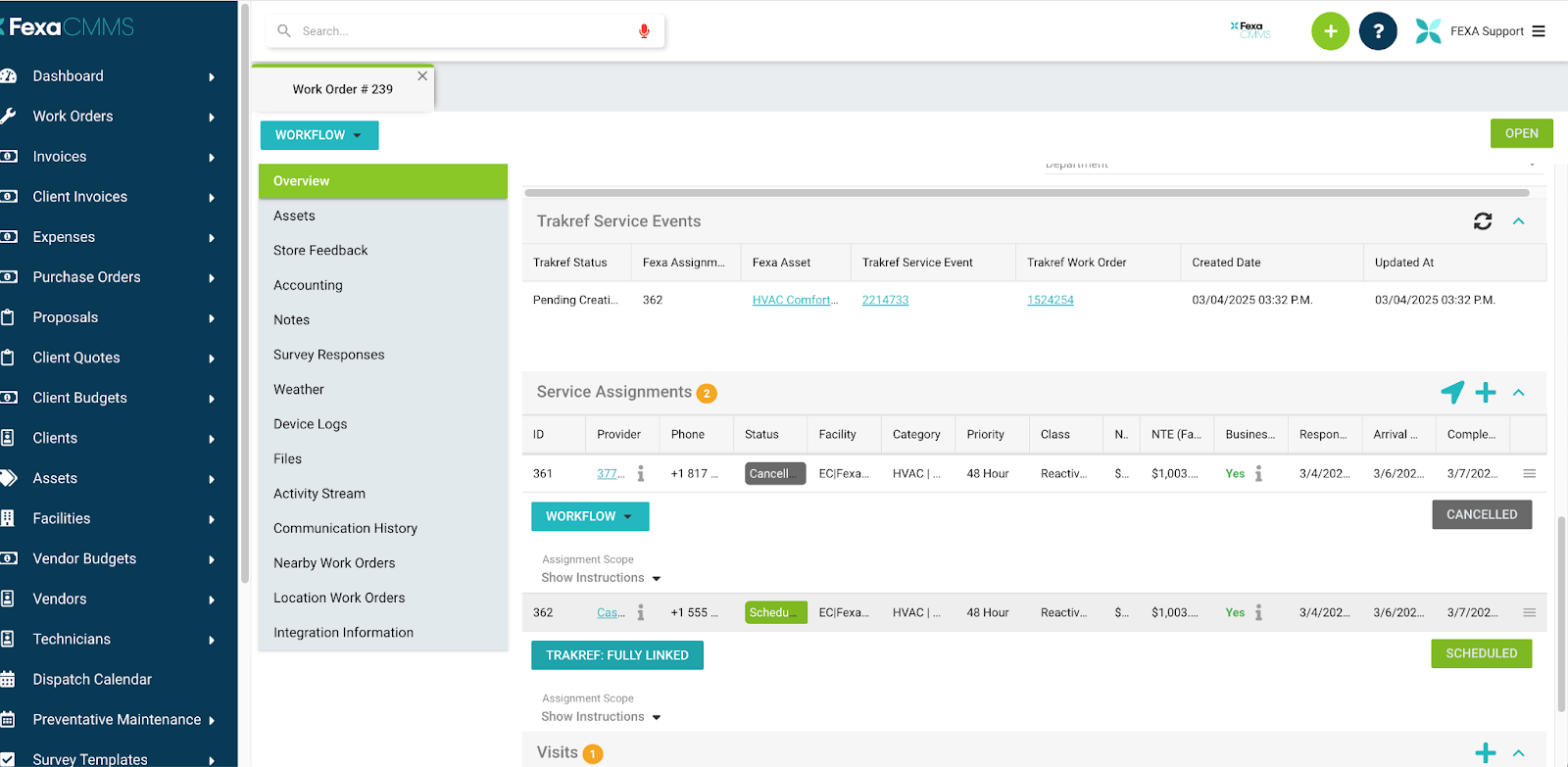1568x767 pixels.
Task: Click the green plus create button
Action: tap(1330, 31)
